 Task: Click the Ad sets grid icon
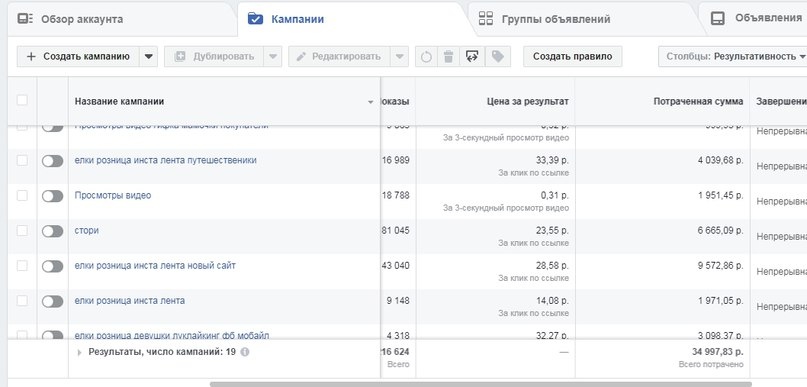(486, 19)
